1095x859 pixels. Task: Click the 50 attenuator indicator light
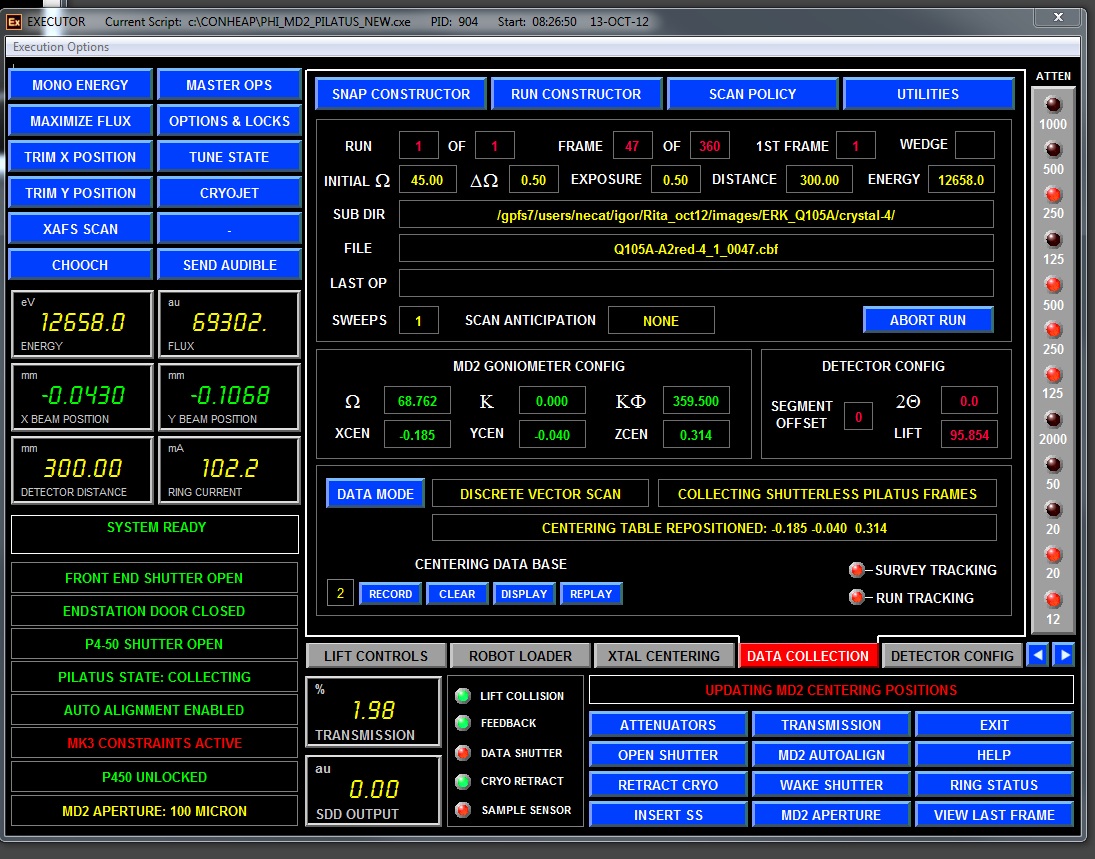(1053, 465)
